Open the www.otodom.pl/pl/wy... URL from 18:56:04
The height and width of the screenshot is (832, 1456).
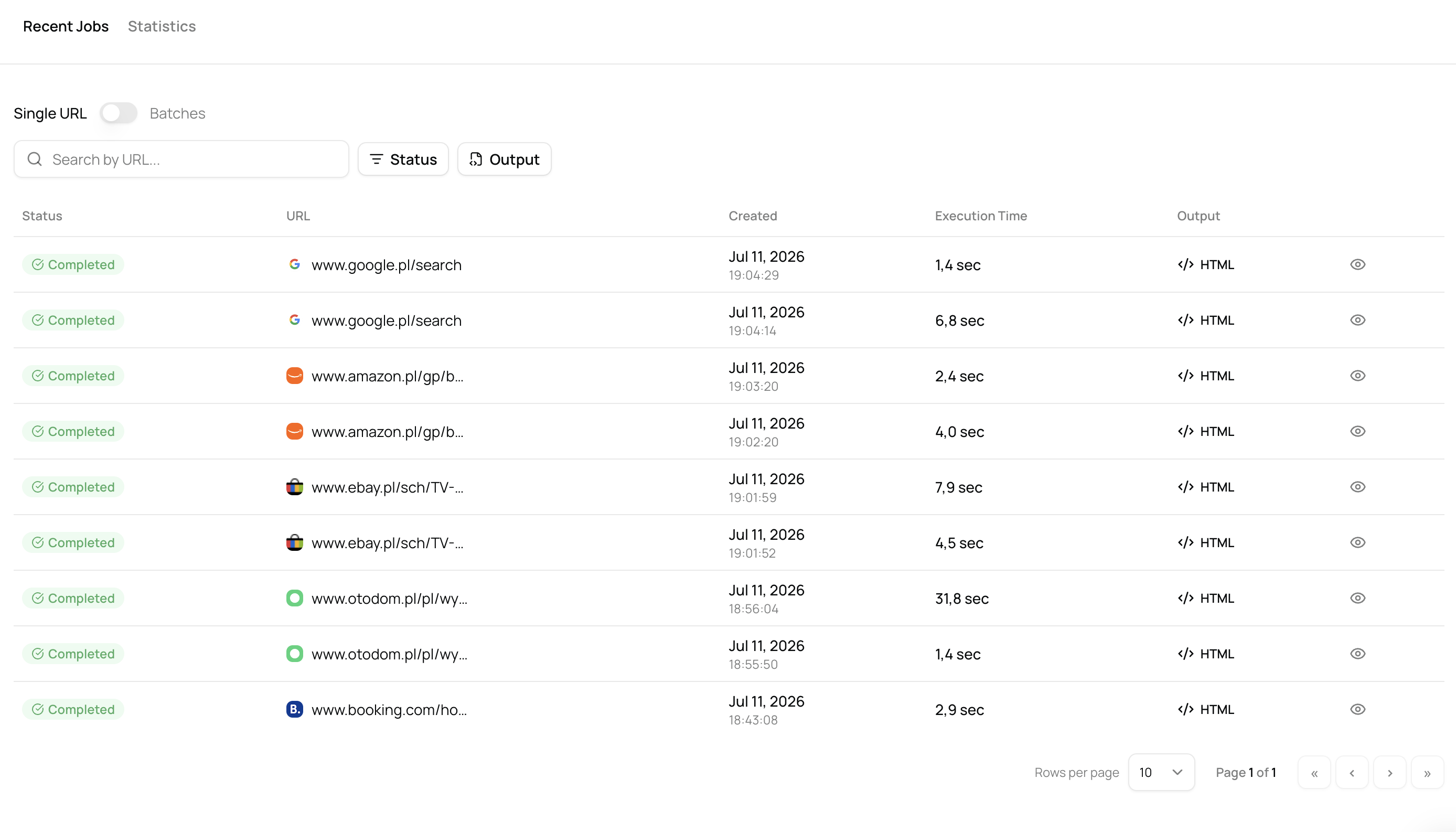pyautogui.click(x=389, y=599)
